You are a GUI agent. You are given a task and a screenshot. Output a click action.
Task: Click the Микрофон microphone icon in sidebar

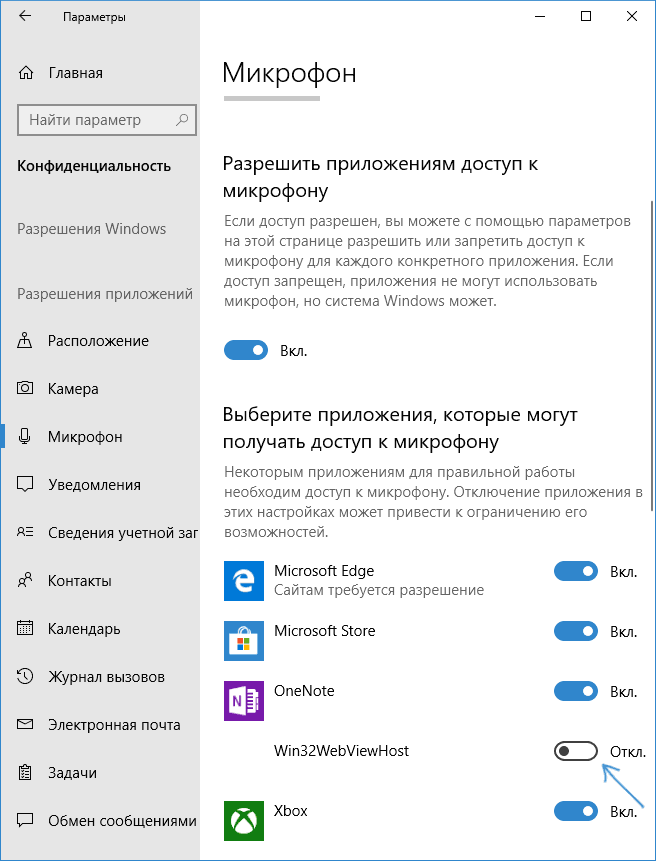tap(24, 436)
